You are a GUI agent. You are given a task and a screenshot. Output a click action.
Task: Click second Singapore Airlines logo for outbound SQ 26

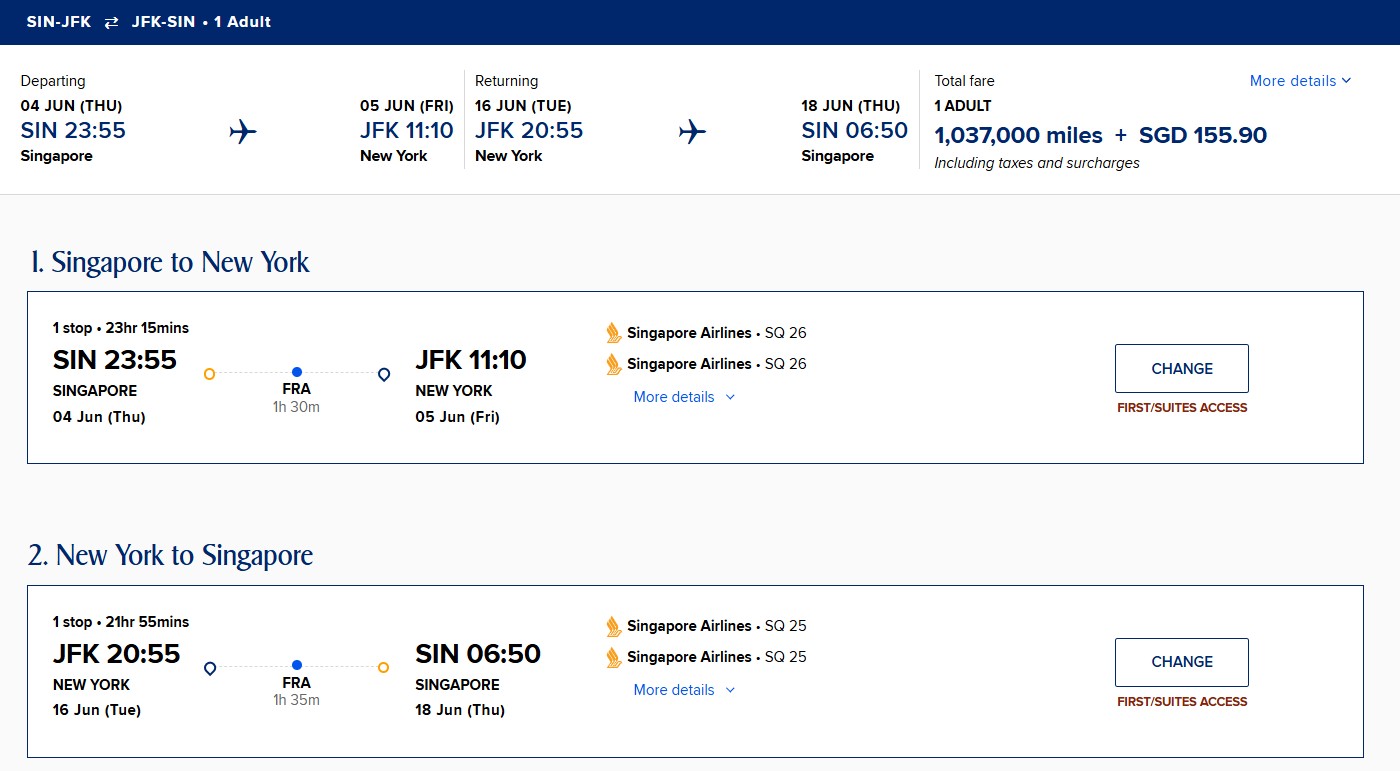614,364
